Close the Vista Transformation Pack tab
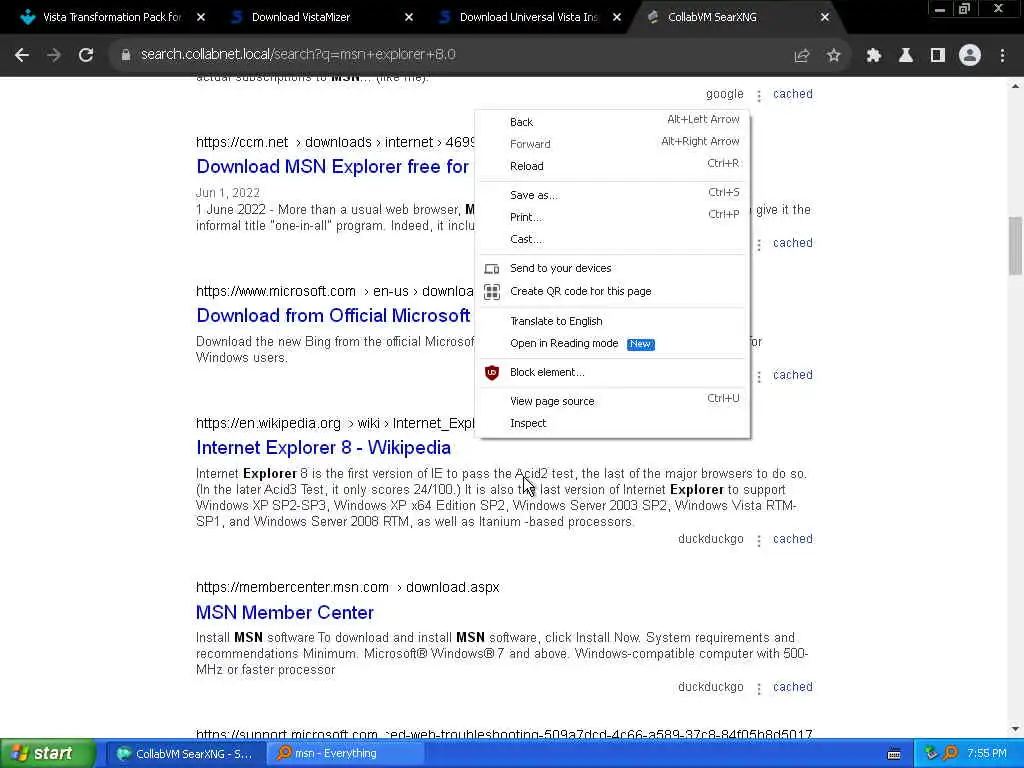The width and height of the screenshot is (1024, 768). [x=201, y=18]
